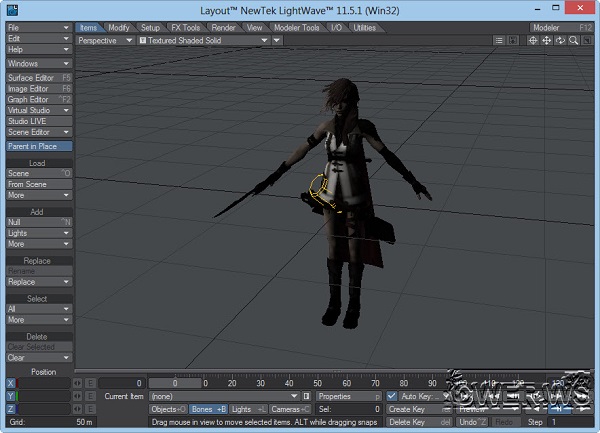Screen dimensions: 600x433
Task: Switch to the Modify tab
Action: click(x=119, y=28)
